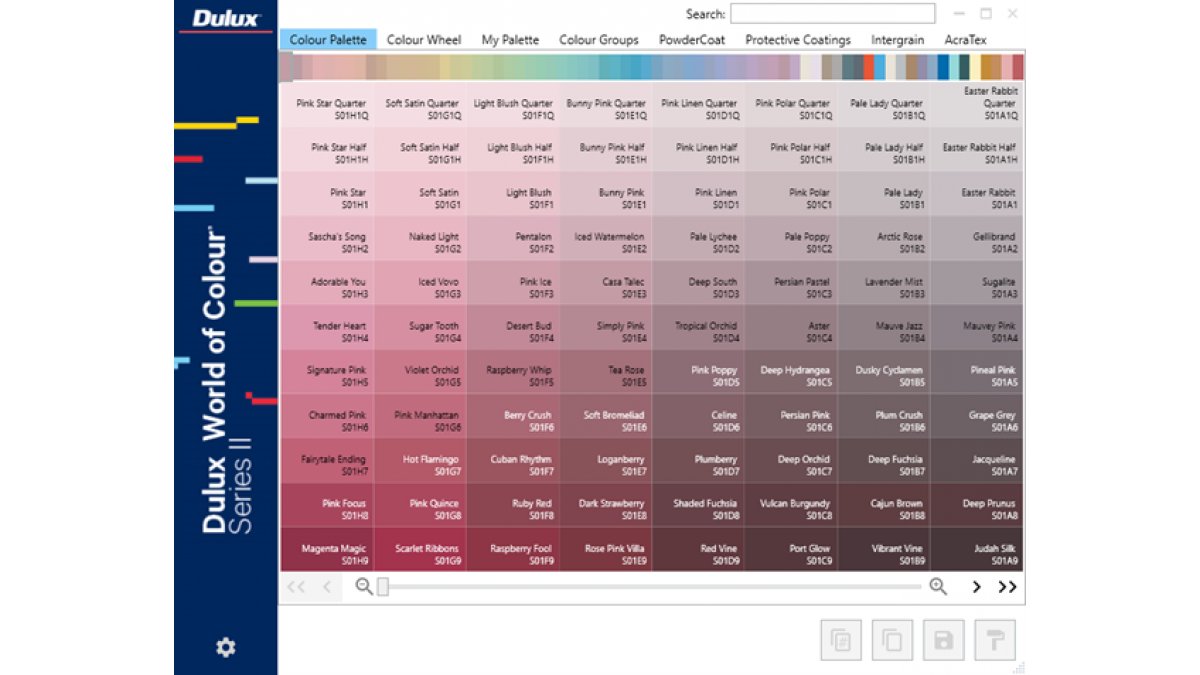Select the Magenta Magic swatch
Viewport: 1200px width, 675px height.
click(x=326, y=549)
